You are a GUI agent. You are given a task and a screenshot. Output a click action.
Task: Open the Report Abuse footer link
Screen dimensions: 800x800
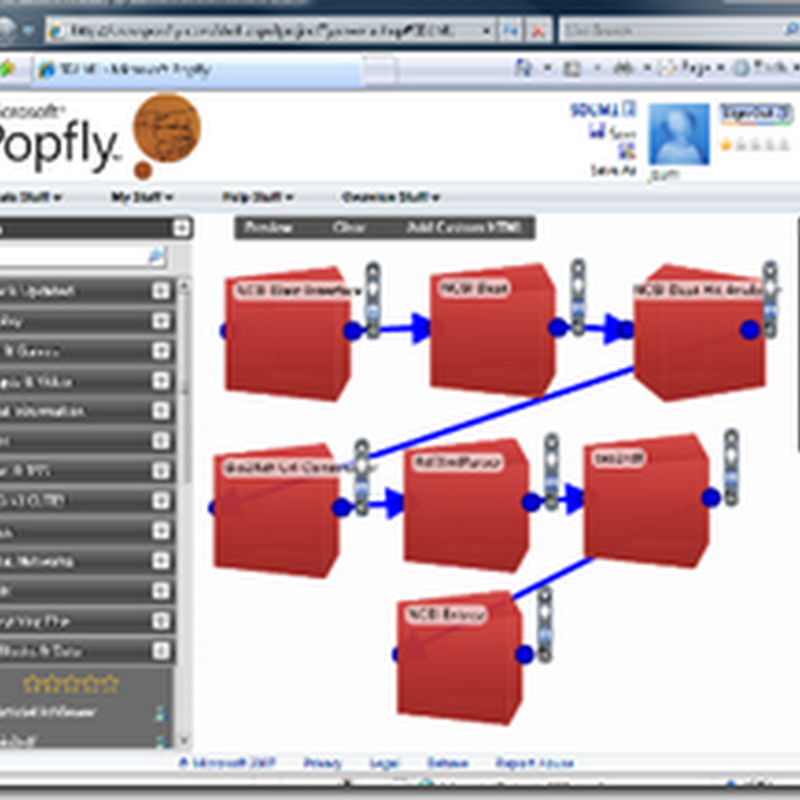pyautogui.click(x=535, y=763)
